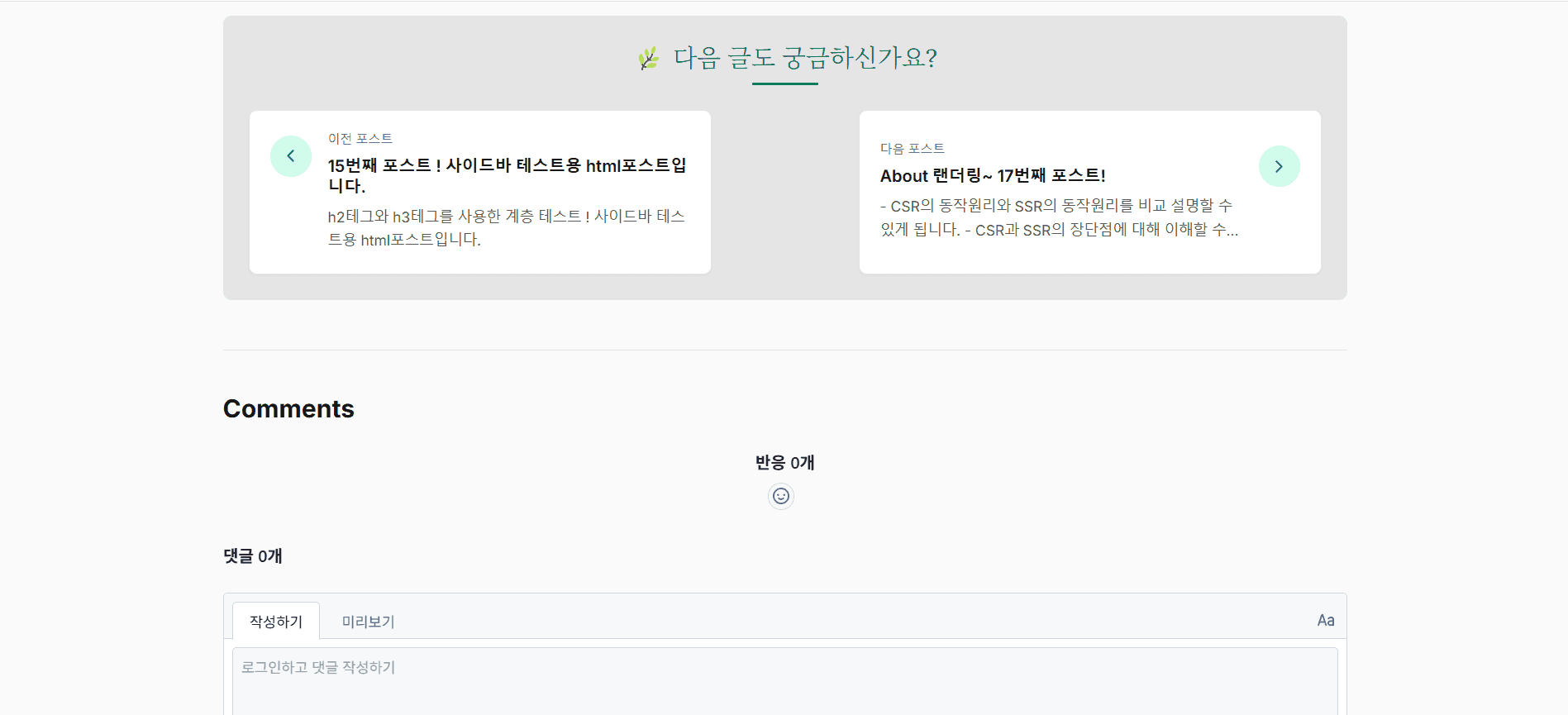Click the 댓글 0개 comment count
Viewport: 1568px width, 715px height.
tap(253, 555)
